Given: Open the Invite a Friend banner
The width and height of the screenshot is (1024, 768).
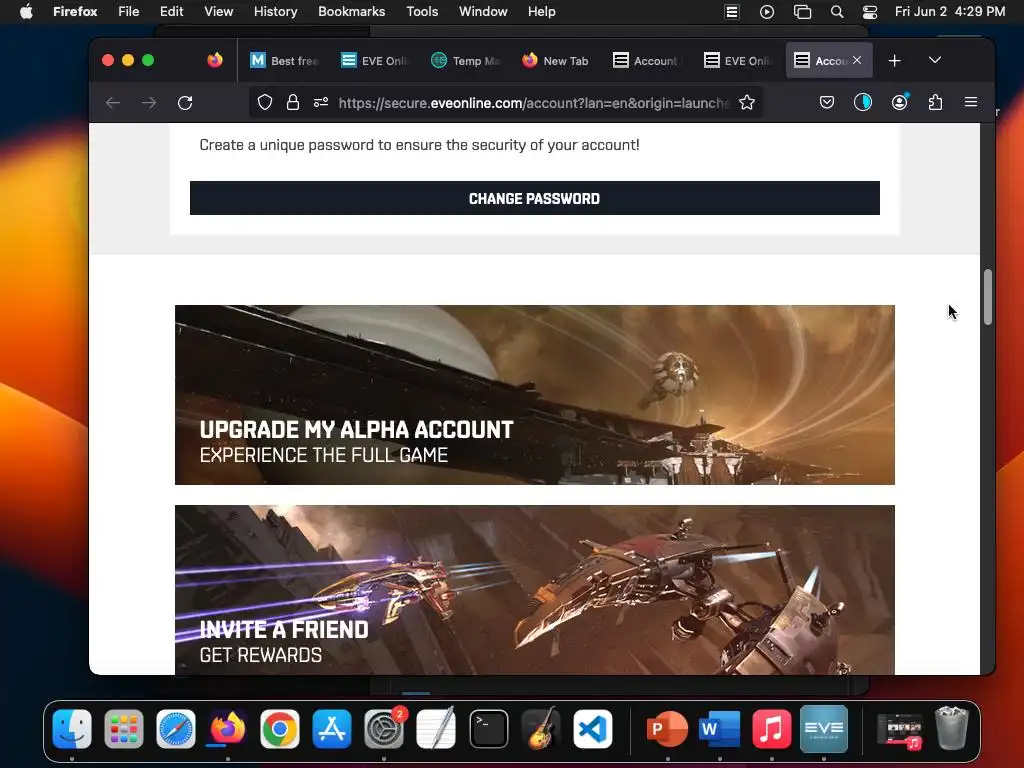Looking at the screenshot, I should pyautogui.click(x=534, y=590).
